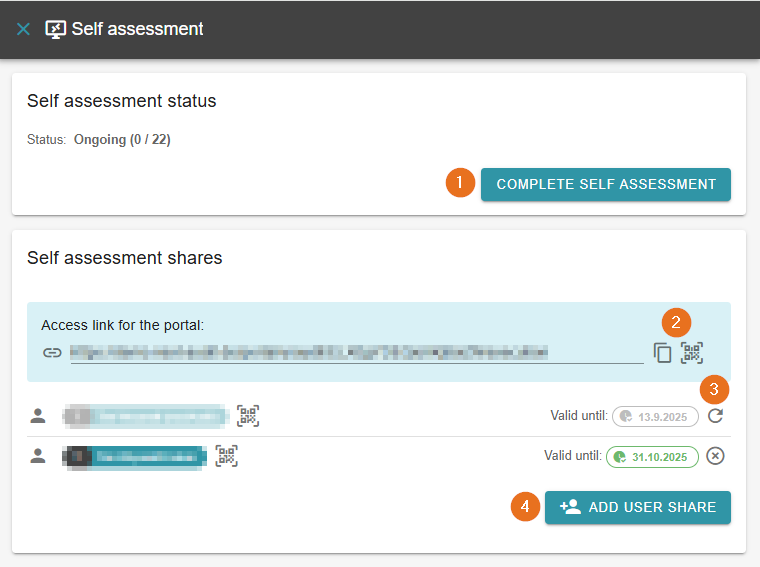Click the second user's person icon

pos(38,456)
